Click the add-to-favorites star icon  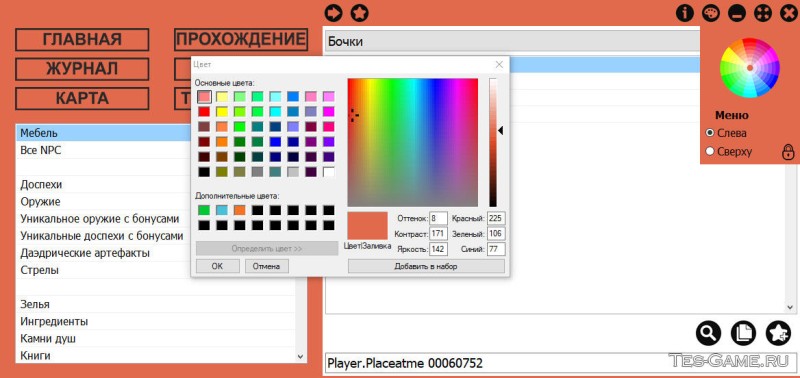[x=778, y=333]
